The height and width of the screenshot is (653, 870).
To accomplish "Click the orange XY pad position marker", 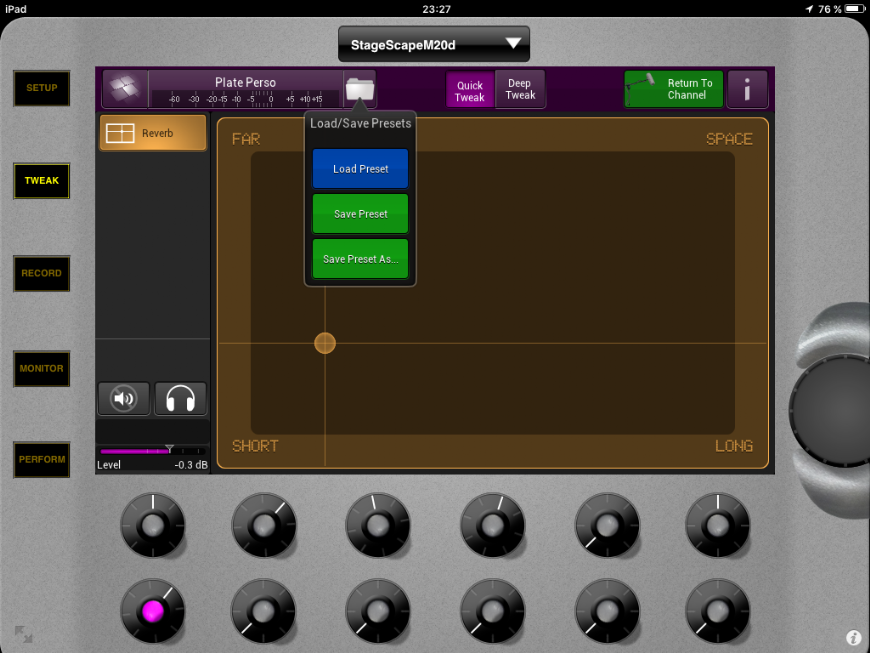I will 325,343.
